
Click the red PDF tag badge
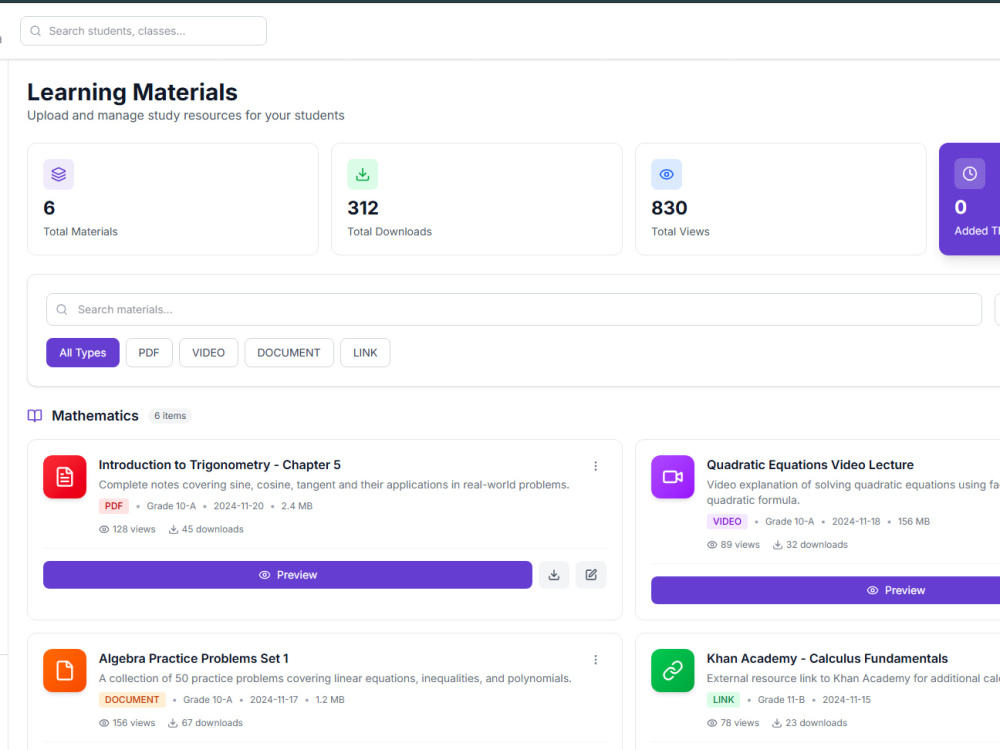114,506
